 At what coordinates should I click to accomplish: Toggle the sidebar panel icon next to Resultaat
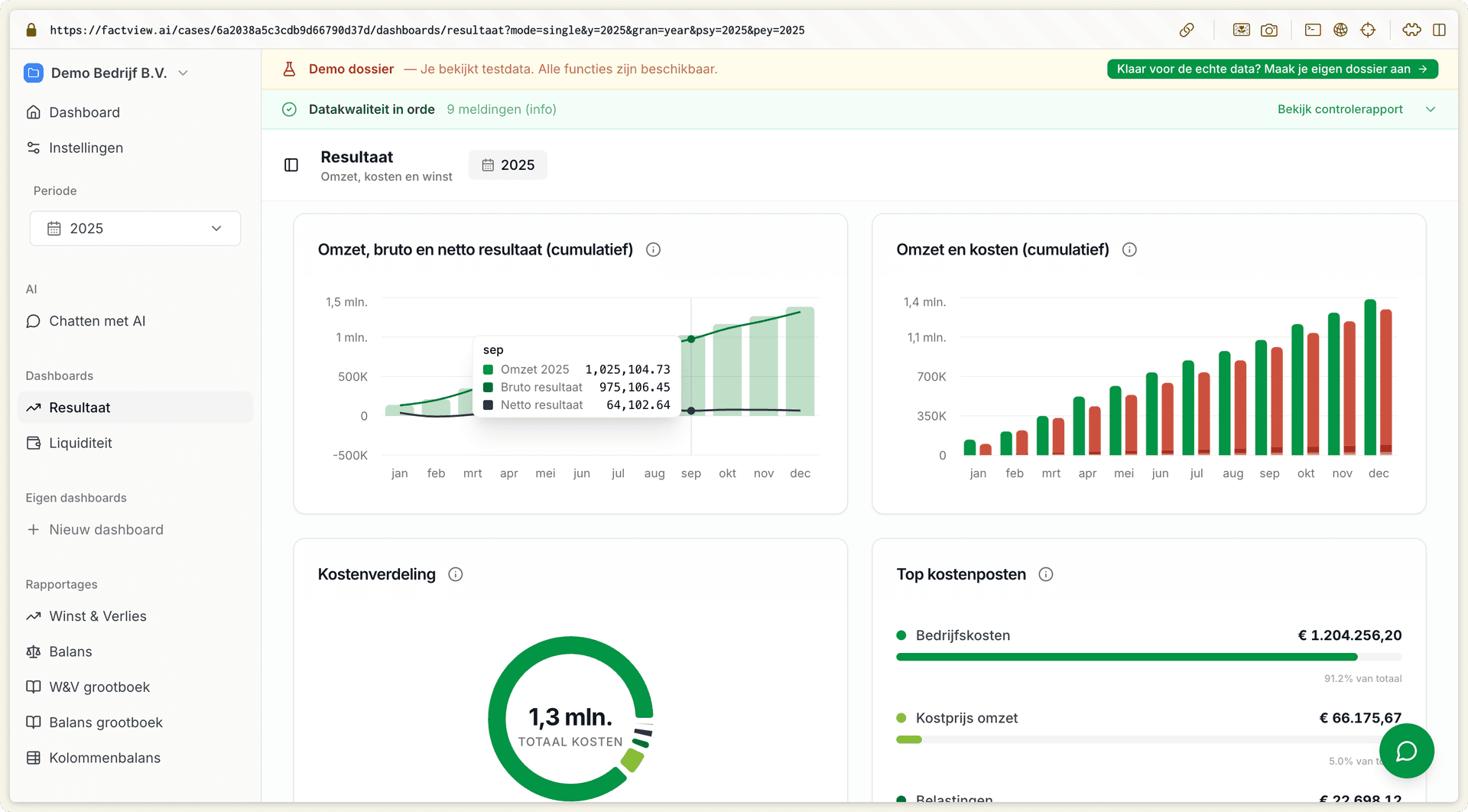[x=291, y=165]
